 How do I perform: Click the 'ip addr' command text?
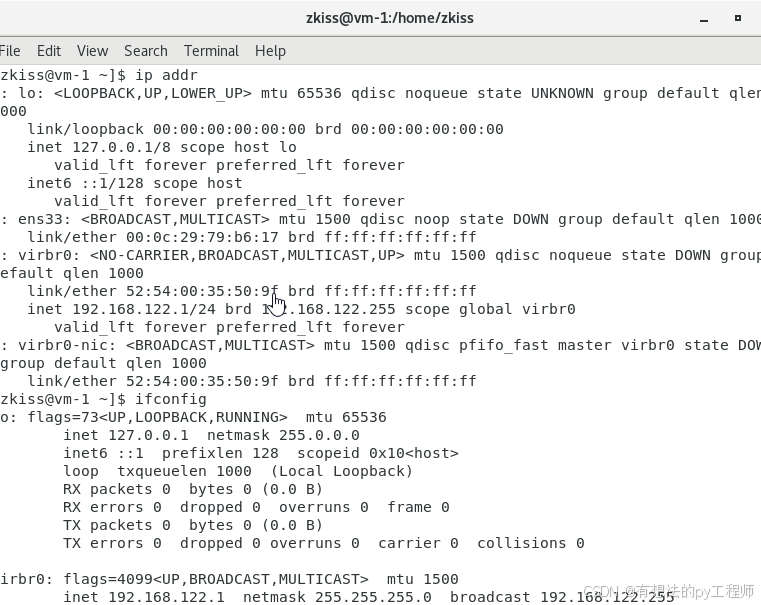166,75
